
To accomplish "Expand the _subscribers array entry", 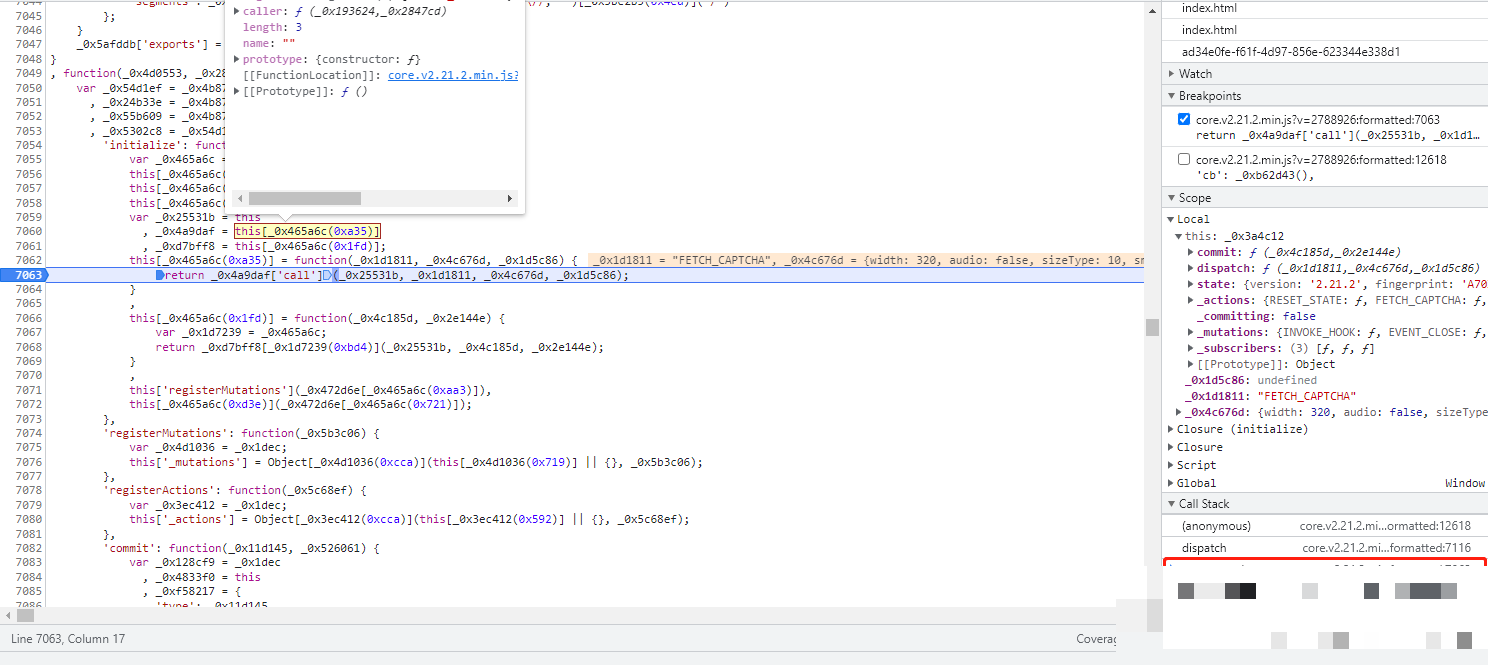I will click(1190, 348).
